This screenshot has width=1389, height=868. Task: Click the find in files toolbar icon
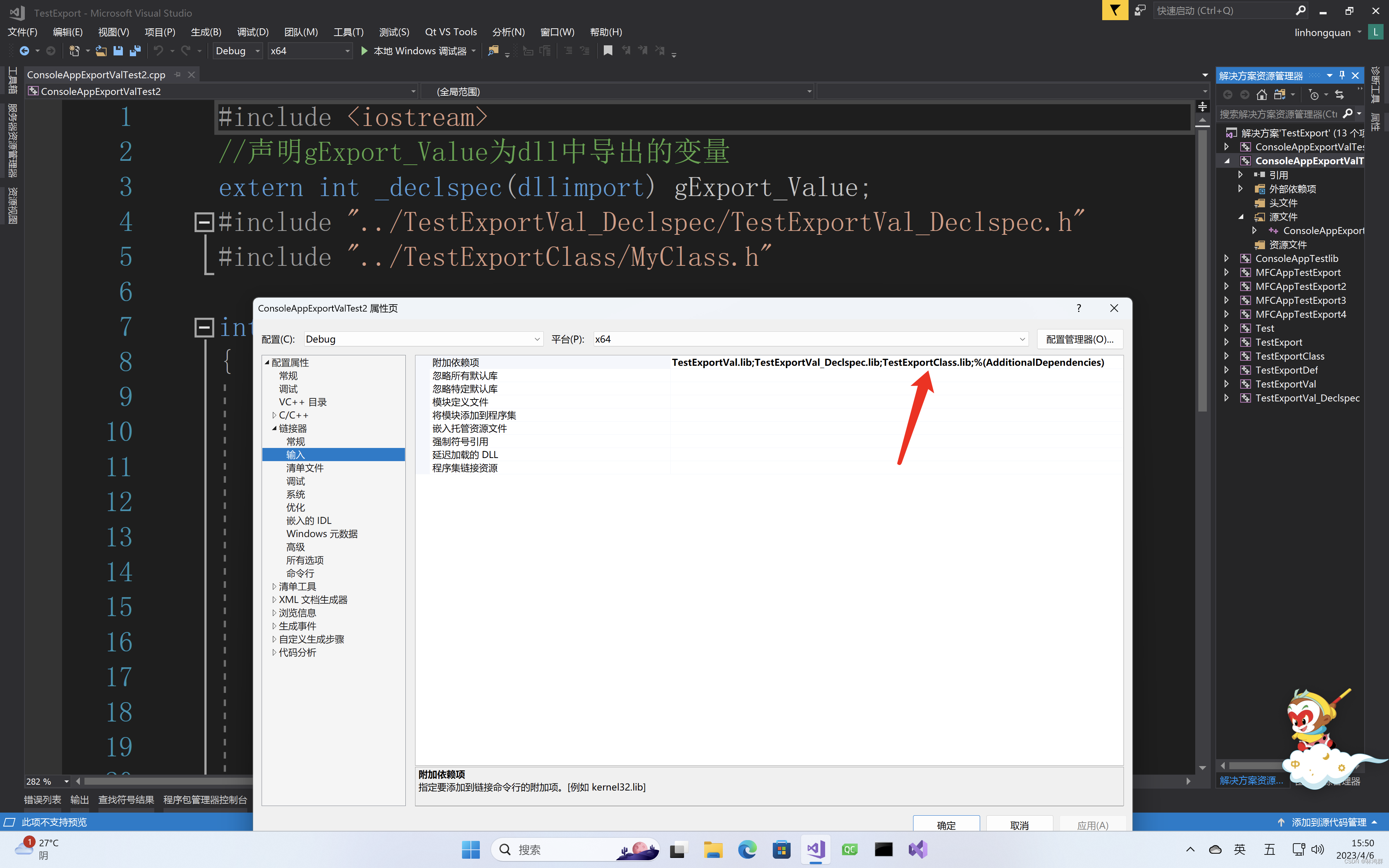tap(493, 51)
